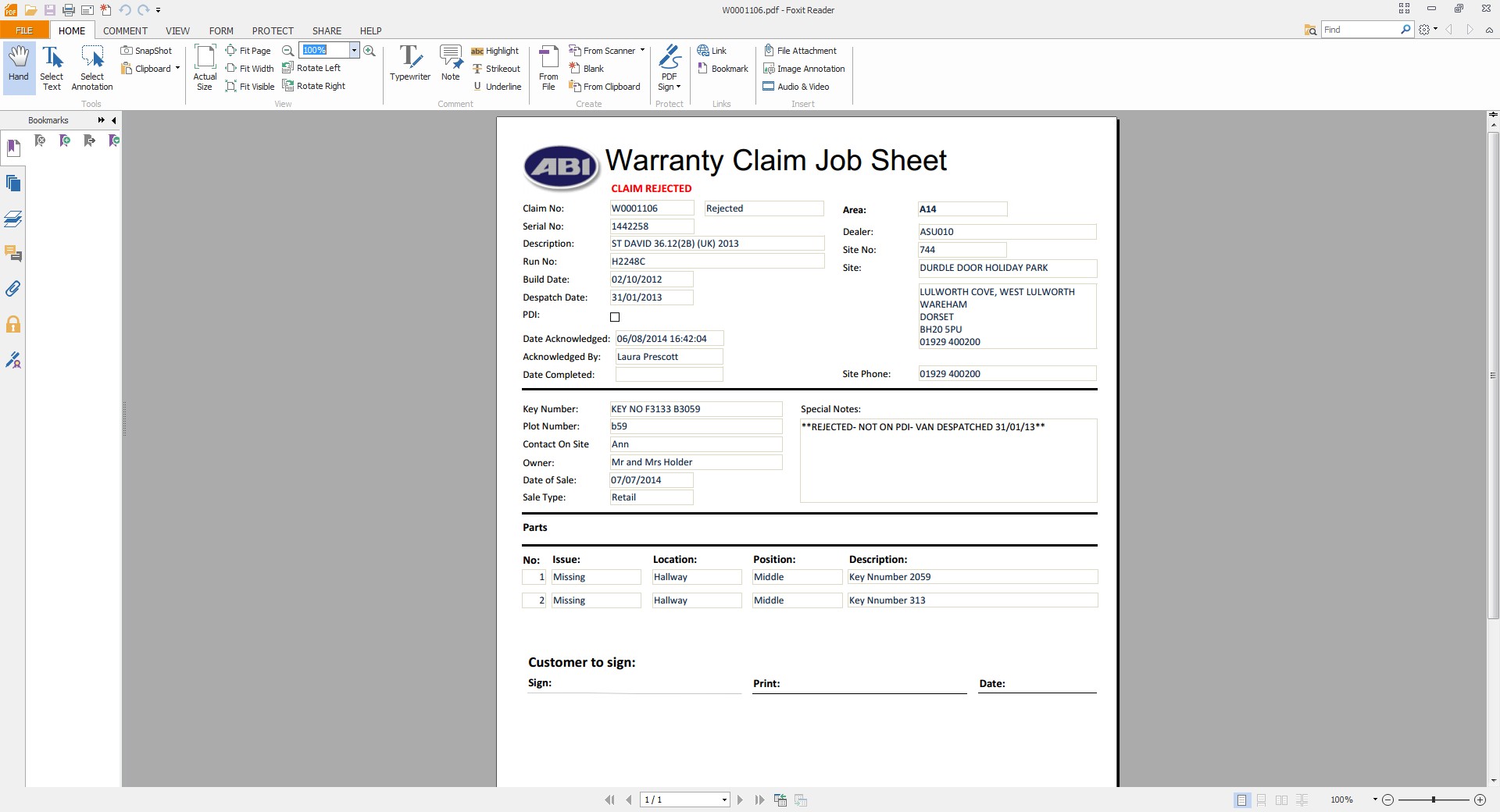This screenshot has width=1500, height=812.
Task: Open the page number dropdown
Action: pyautogui.click(x=724, y=800)
